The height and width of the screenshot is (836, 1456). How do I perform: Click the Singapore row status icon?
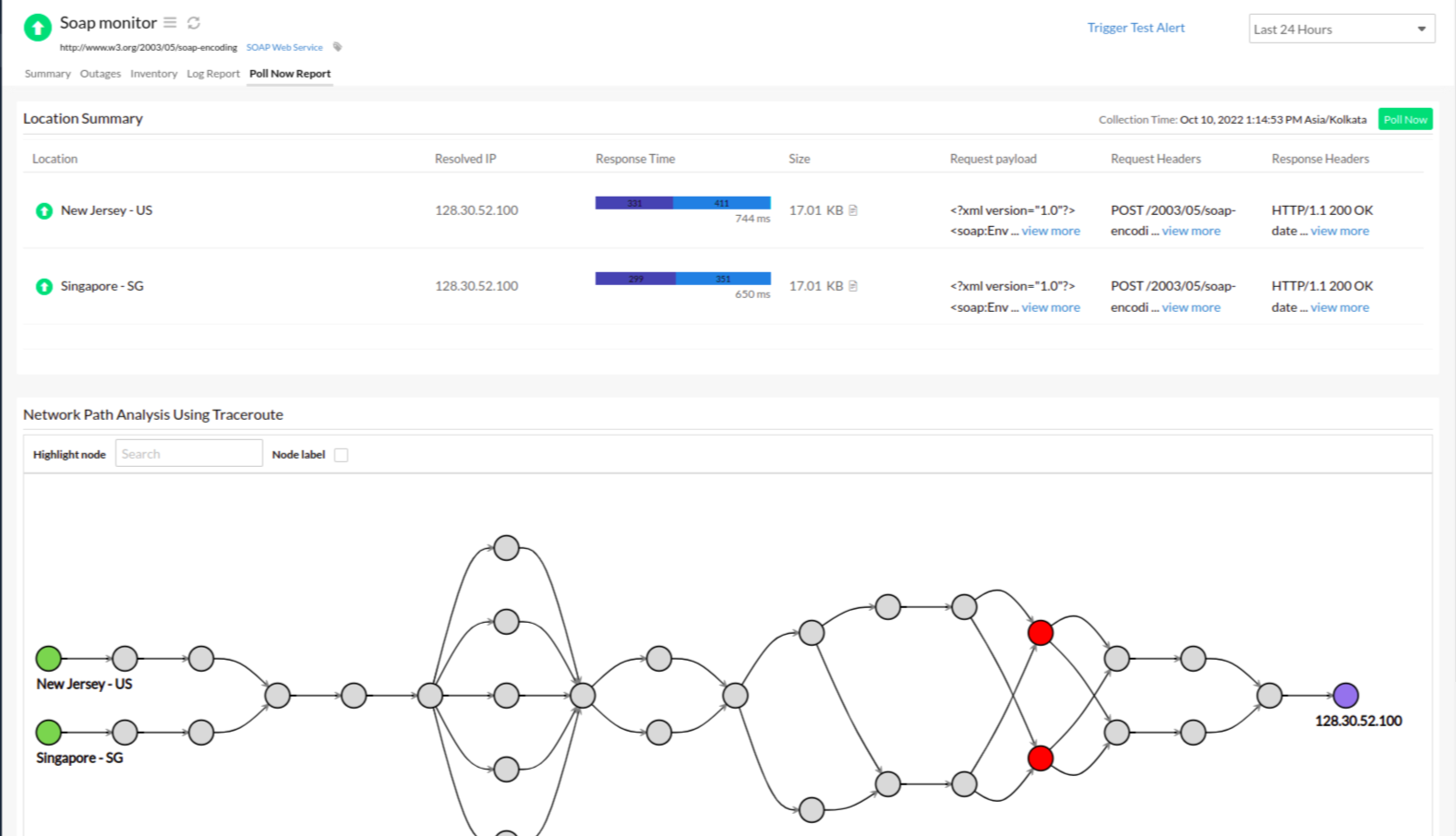44,287
